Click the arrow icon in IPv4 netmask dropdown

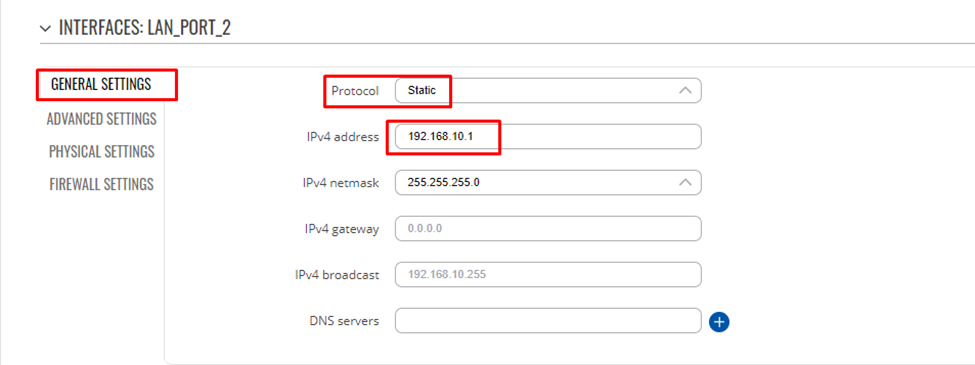click(685, 183)
